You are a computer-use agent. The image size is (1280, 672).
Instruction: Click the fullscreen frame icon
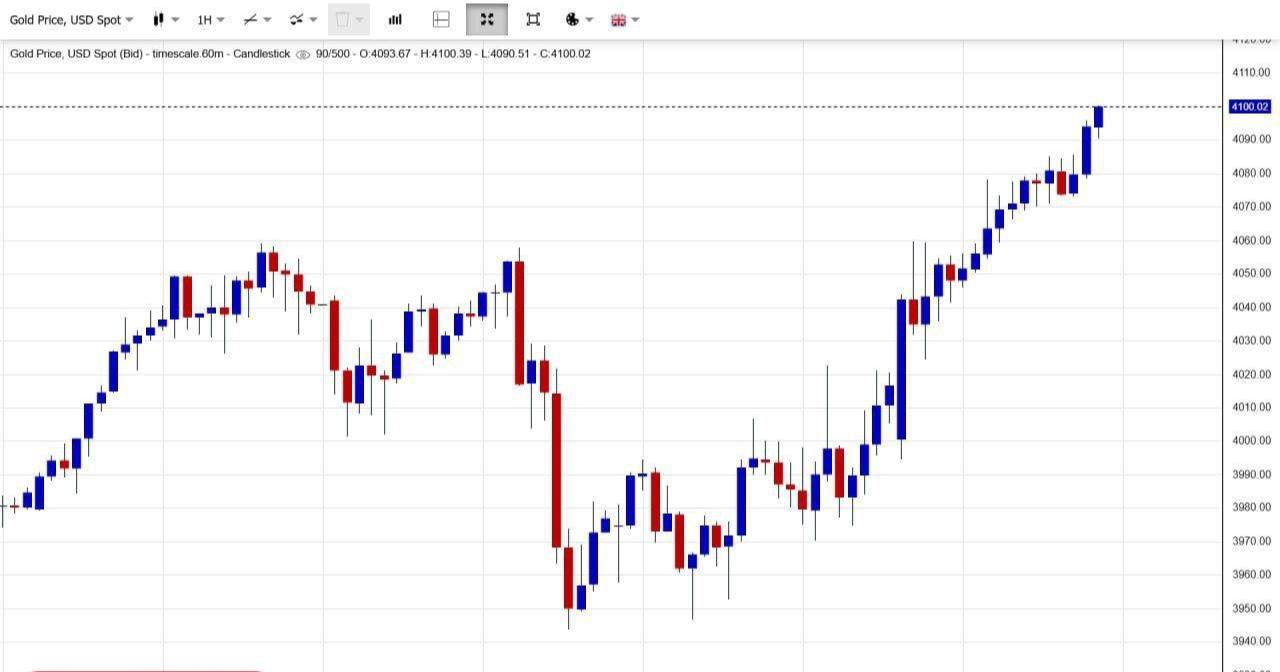tap(533, 20)
